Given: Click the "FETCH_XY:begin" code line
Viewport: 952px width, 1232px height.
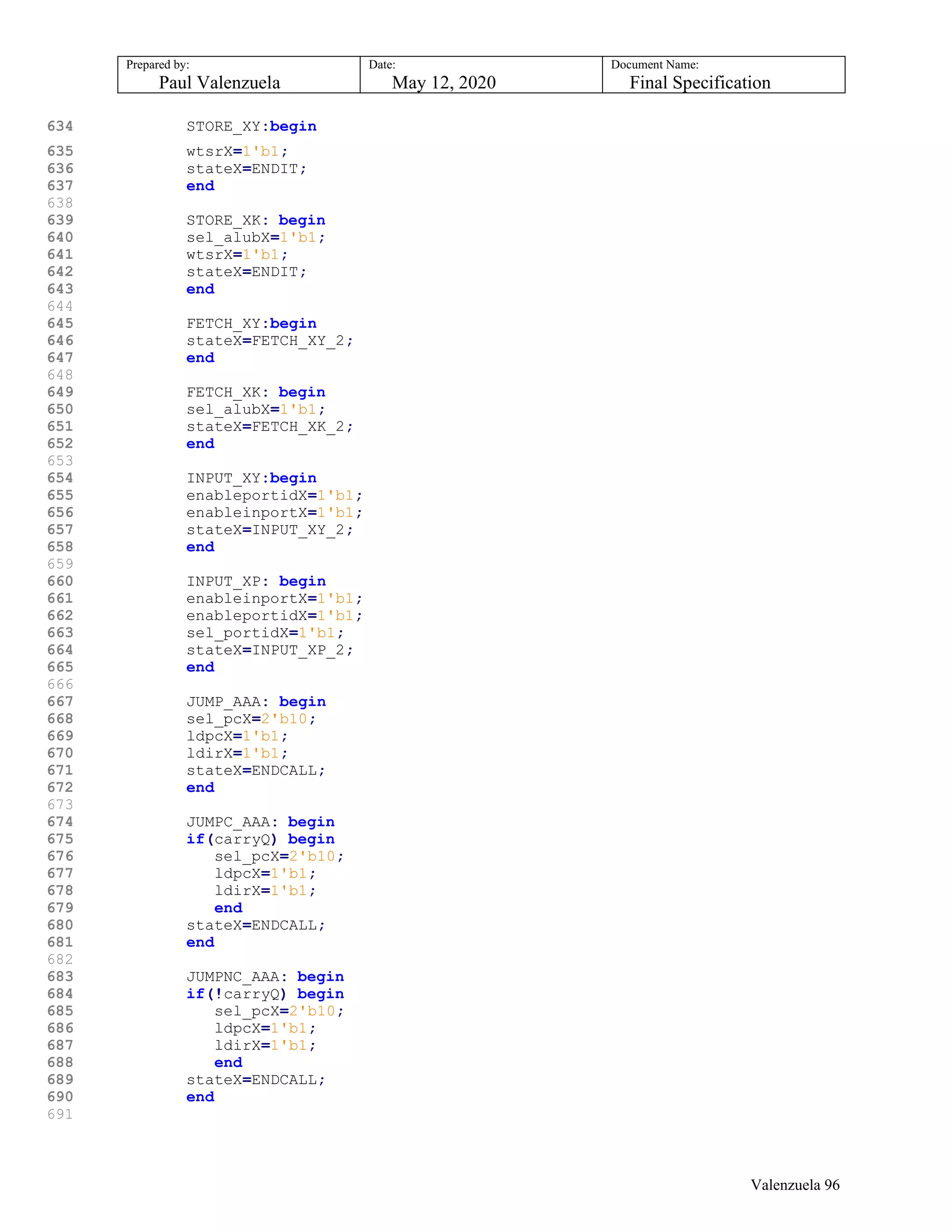Looking at the screenshot, I should click(x=251, y=323).
